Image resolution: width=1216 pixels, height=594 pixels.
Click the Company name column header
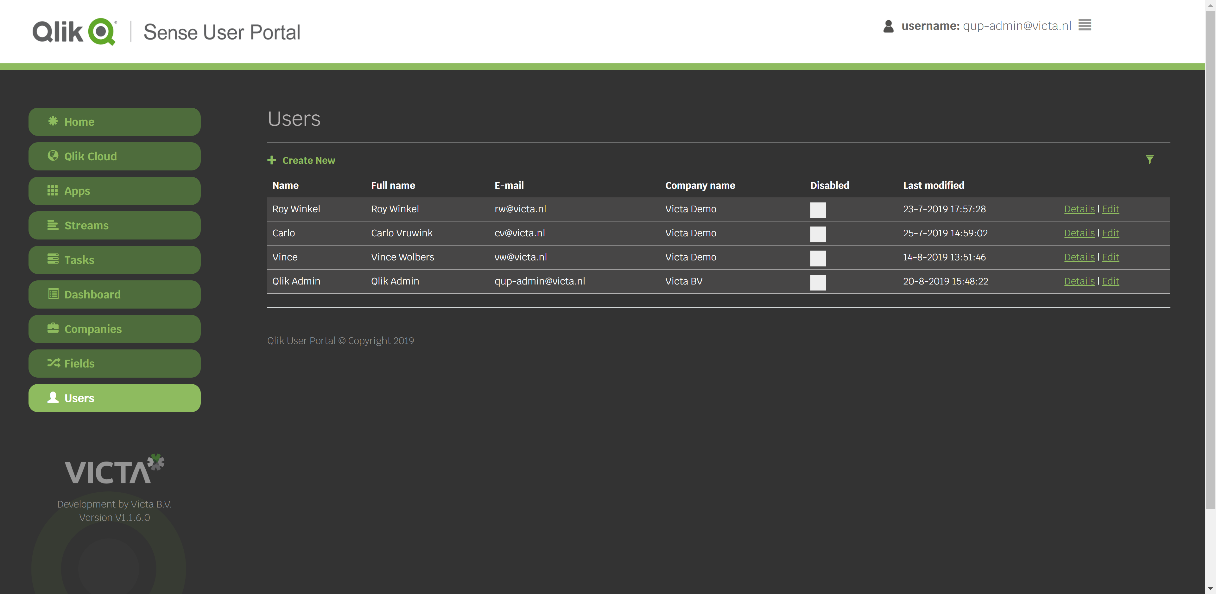click(x=700, y=185)
